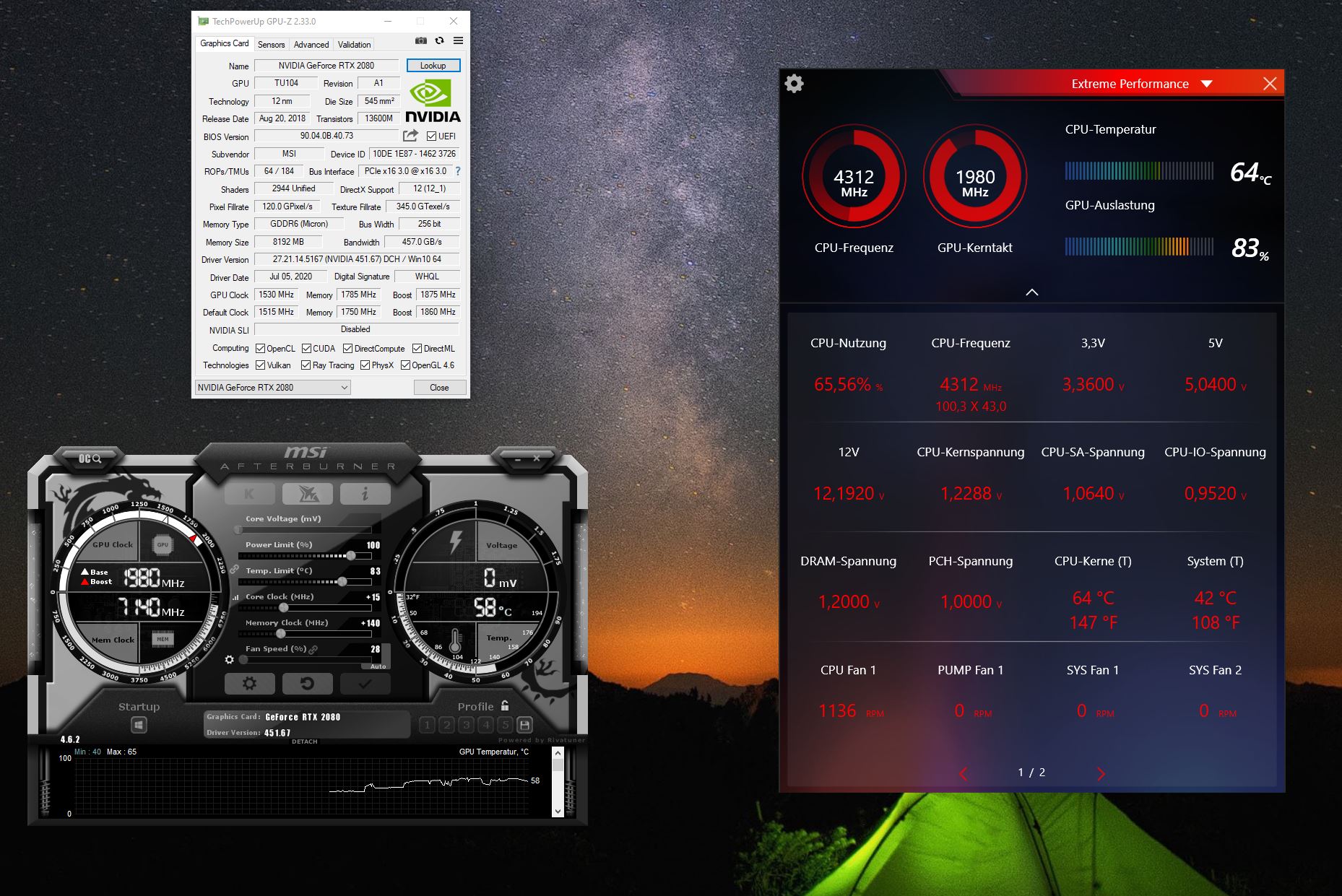Select Afterburner profile slot 2

coord(446,724)
